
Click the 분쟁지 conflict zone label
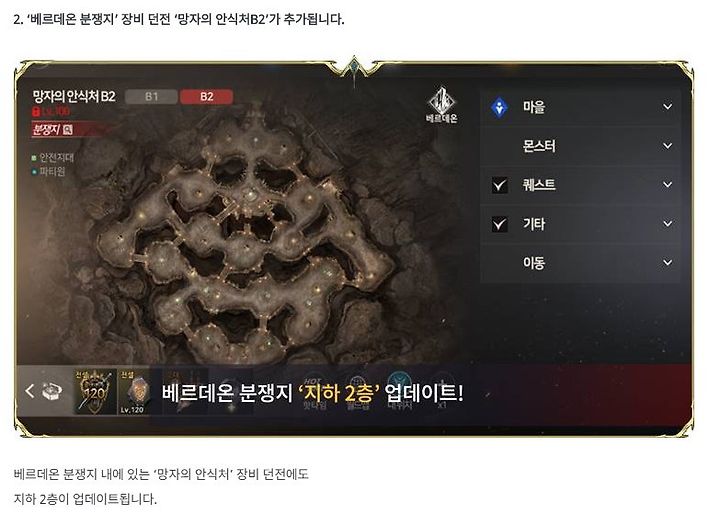point(46,130)
